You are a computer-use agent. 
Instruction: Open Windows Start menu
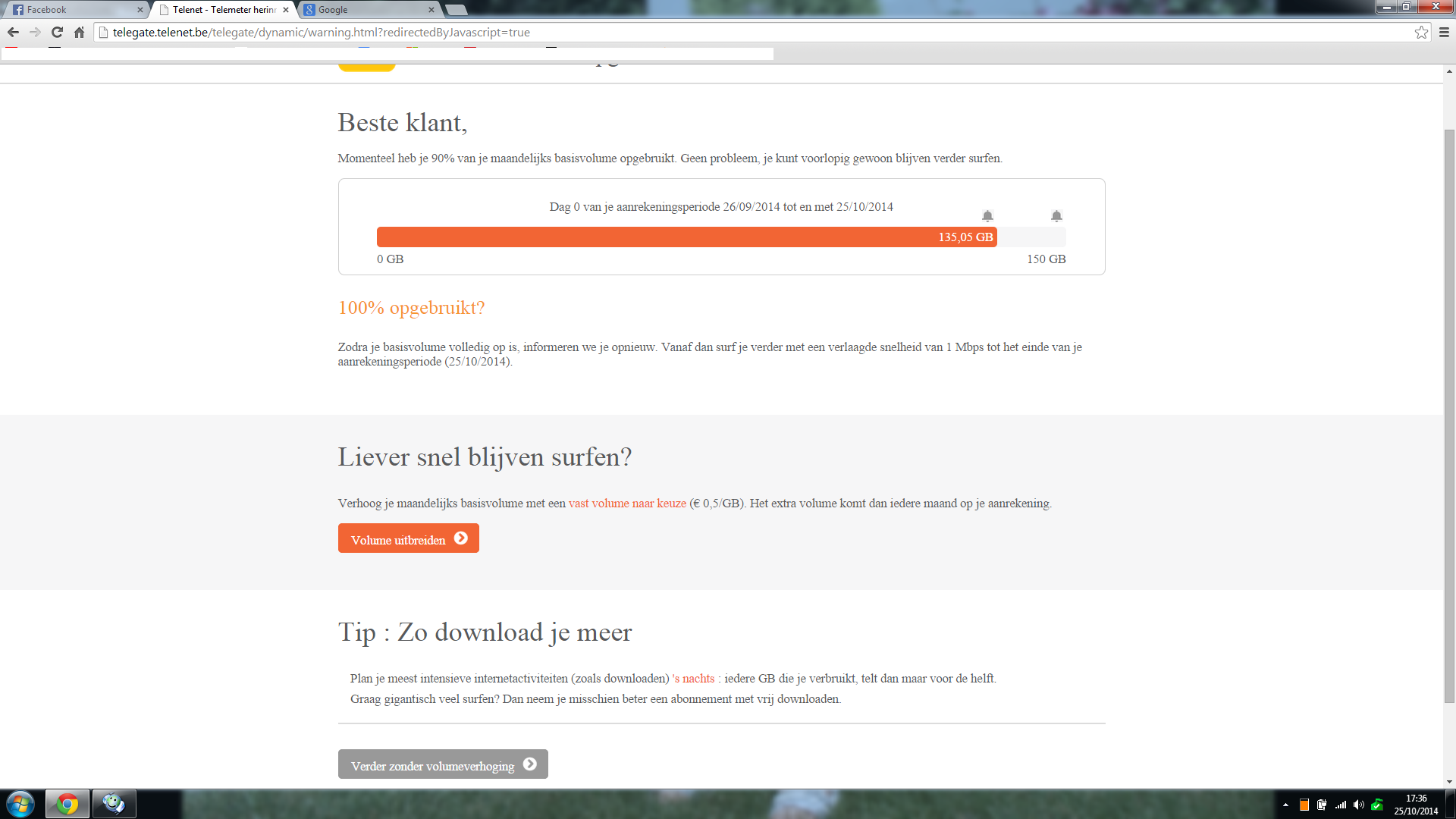point(20,804)
